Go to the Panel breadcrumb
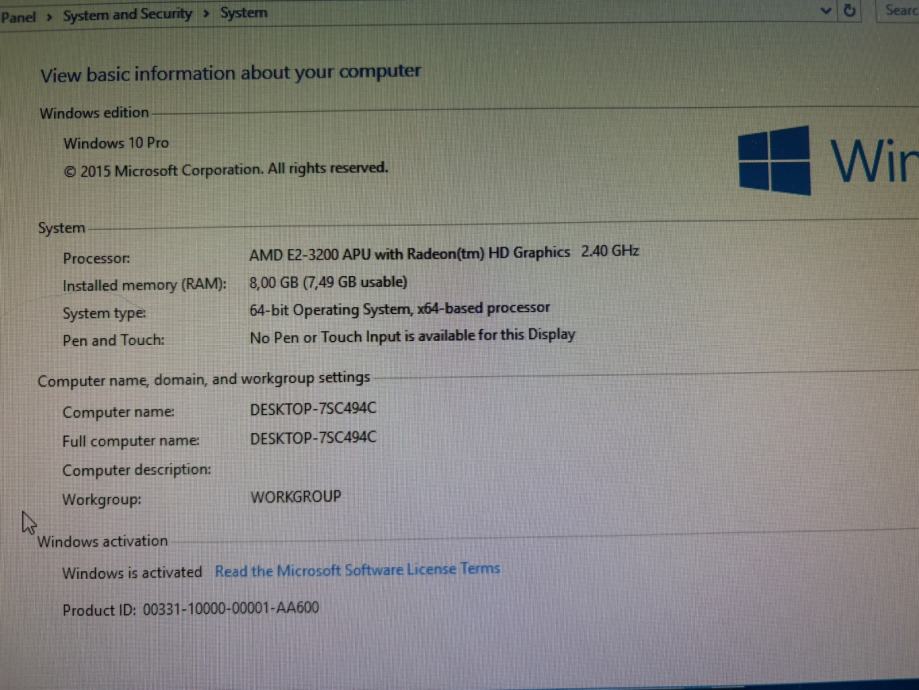This screenshot has height=690, width=919. pyautogui.click(x=18, y=17)
